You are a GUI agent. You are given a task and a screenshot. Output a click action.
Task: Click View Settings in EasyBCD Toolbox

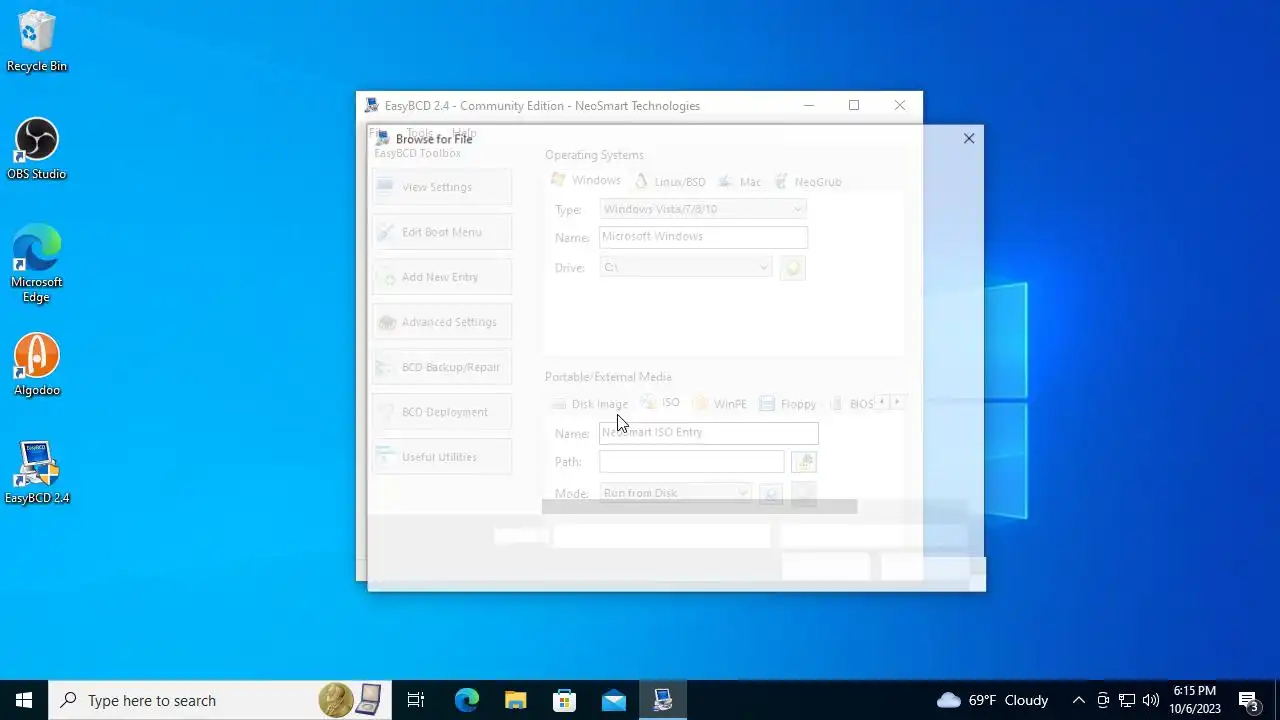[x=442, y=187]
